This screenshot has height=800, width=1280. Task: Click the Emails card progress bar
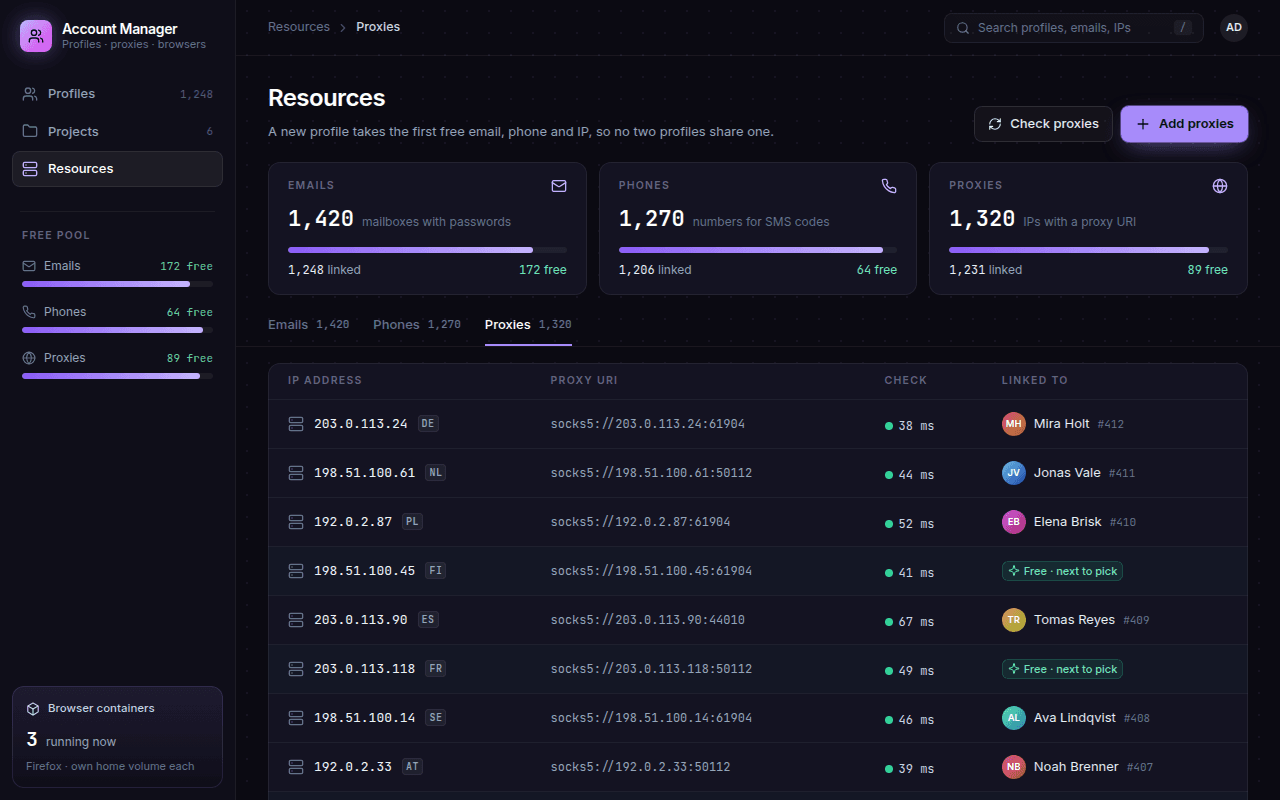tap(427, 250)
